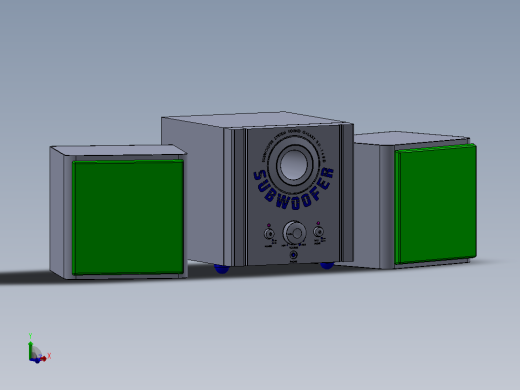Select the blue SUBWOOFER lettering
Image resolution: width=520 pixels, height=390 pixels.
point(293,189)
